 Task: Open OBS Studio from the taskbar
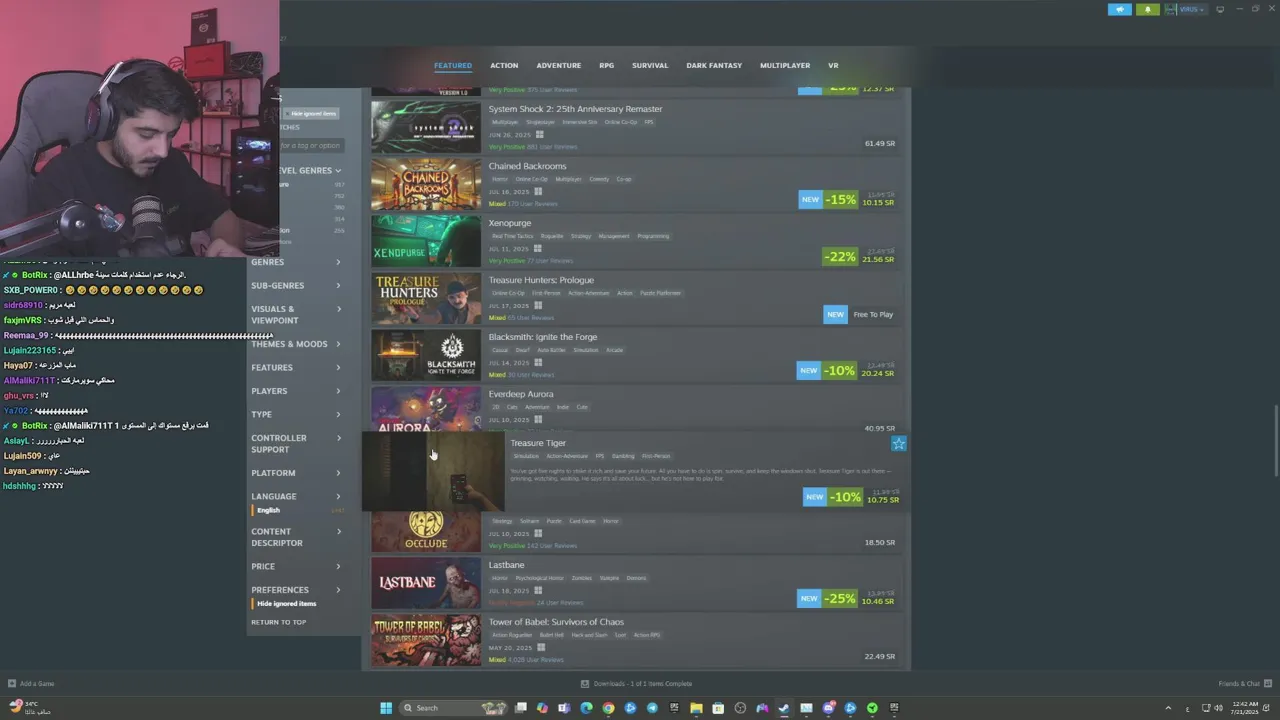click(x=740, y=708)
